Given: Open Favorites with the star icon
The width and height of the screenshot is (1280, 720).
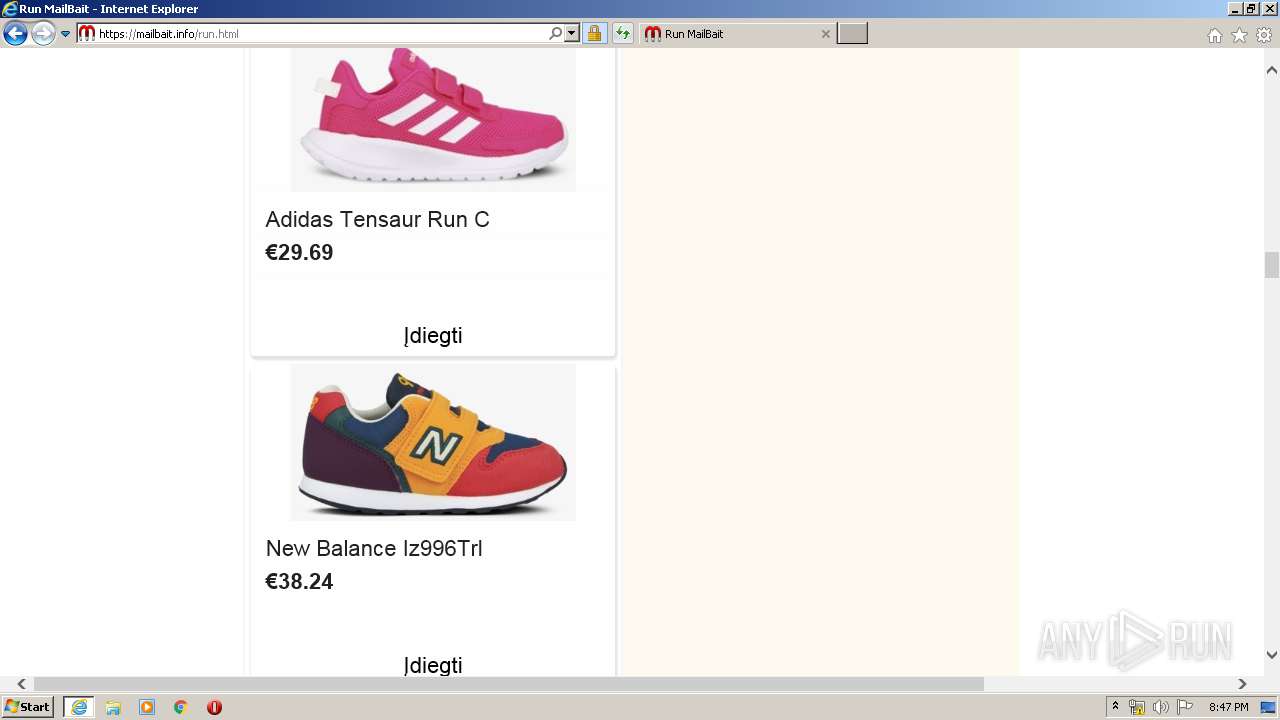Looking at the screenshot, I should click(1239, 35).
